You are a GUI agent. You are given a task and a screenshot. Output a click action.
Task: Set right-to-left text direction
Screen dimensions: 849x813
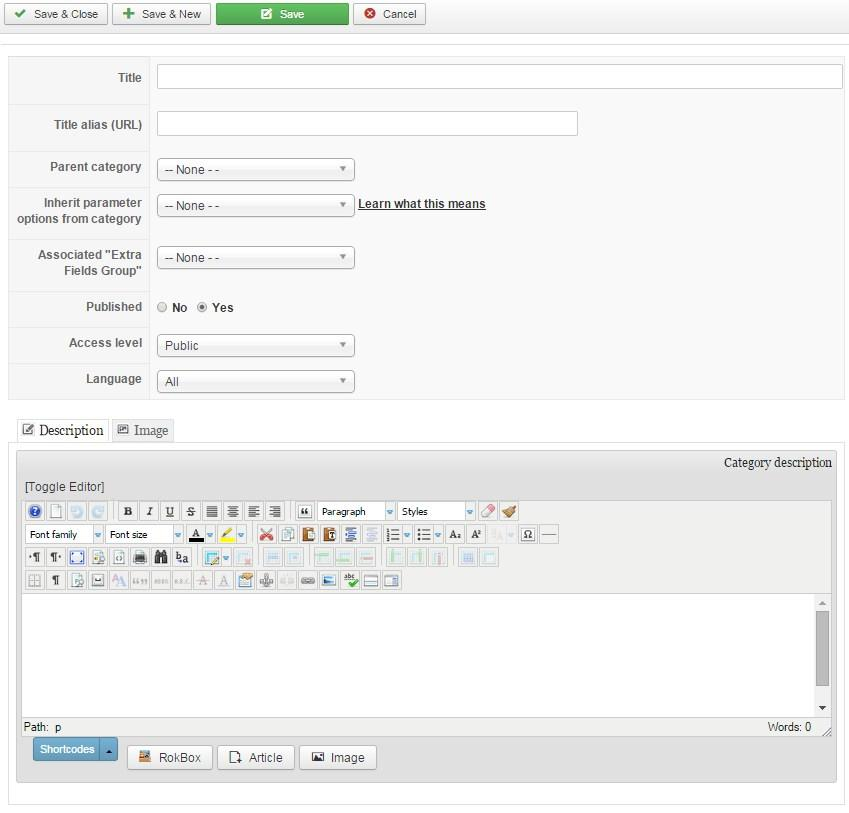click(x=56, y=558)
